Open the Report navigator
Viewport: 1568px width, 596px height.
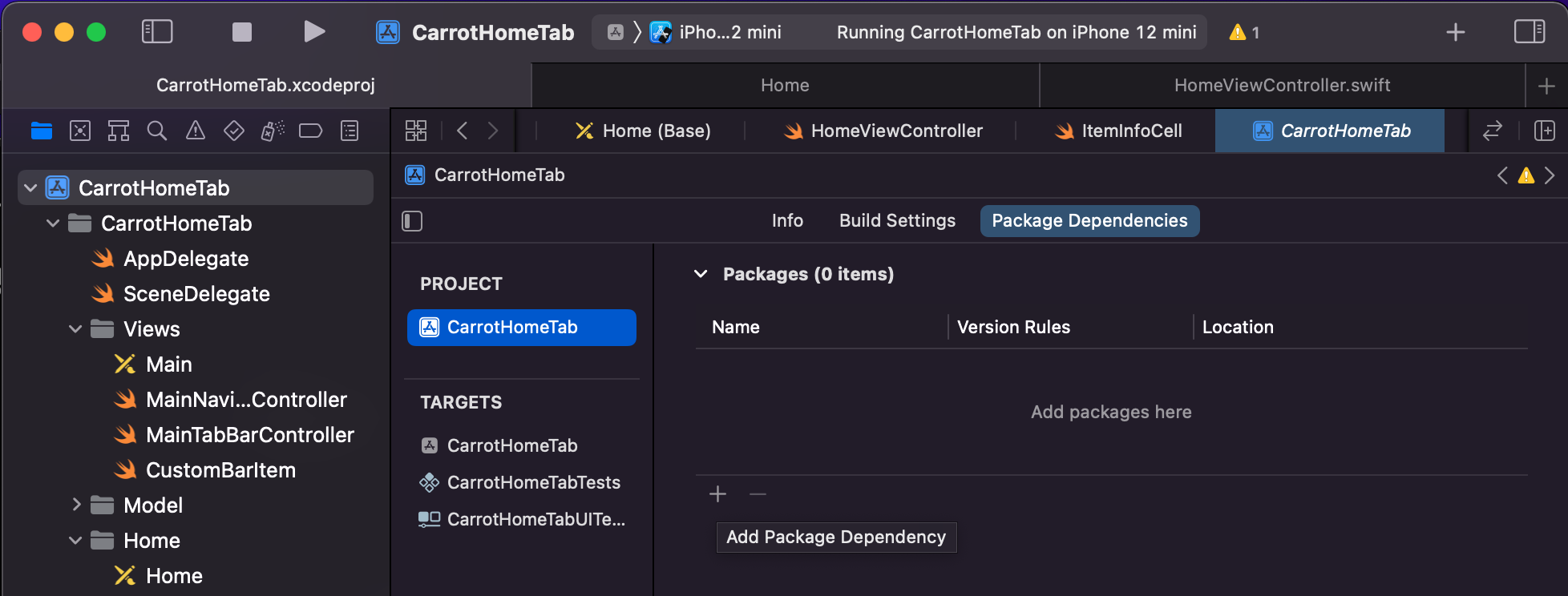350,131
